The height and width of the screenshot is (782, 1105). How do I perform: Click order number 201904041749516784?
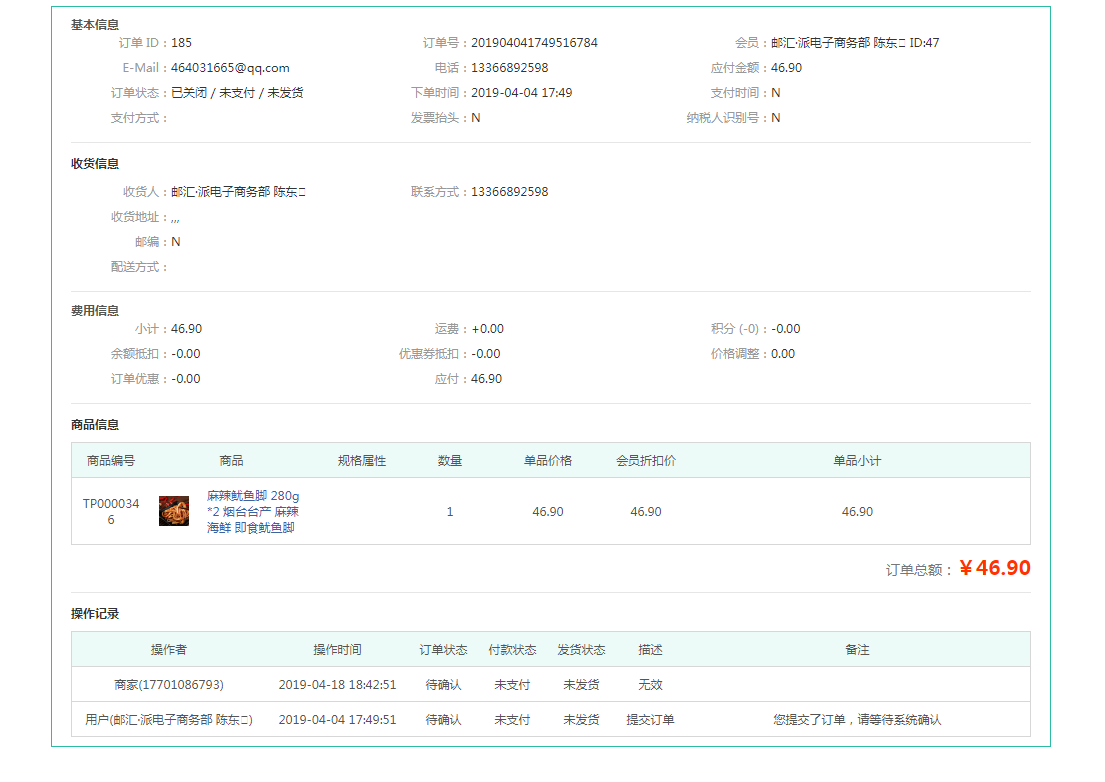coord(534,43)
